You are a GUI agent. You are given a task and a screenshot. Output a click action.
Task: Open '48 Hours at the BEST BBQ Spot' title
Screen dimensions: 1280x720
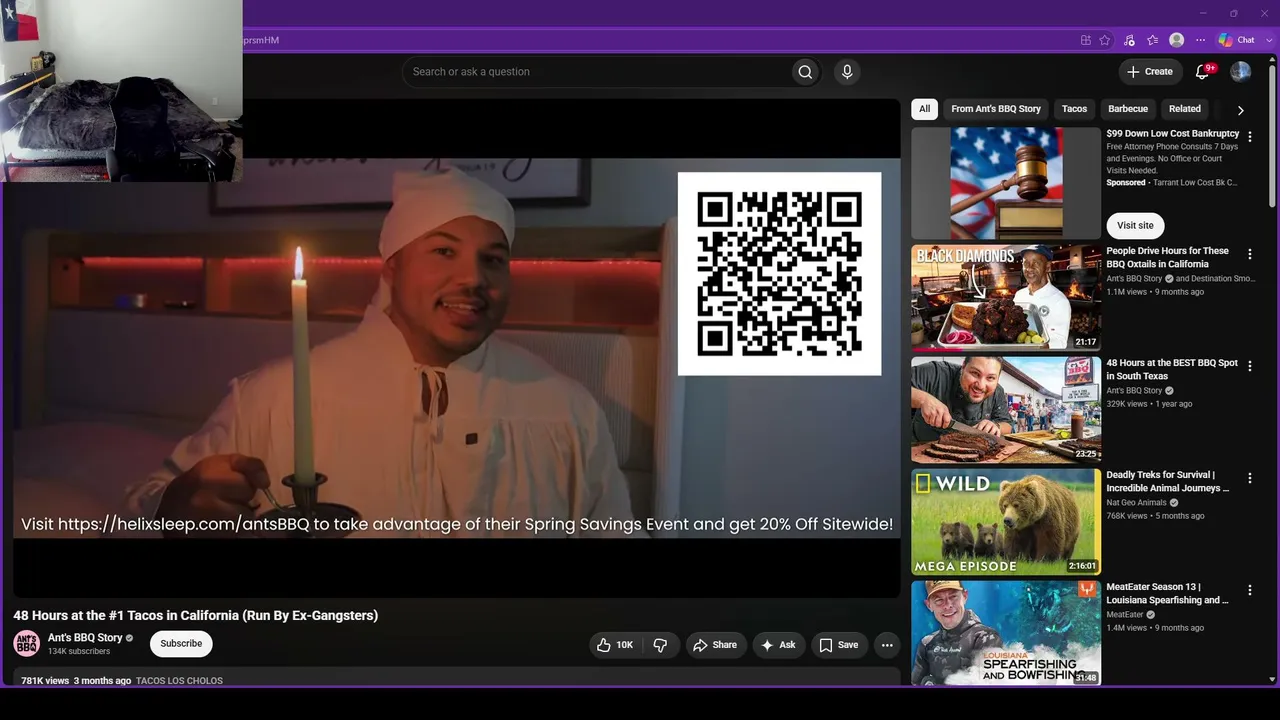(x=1172, y=370)
